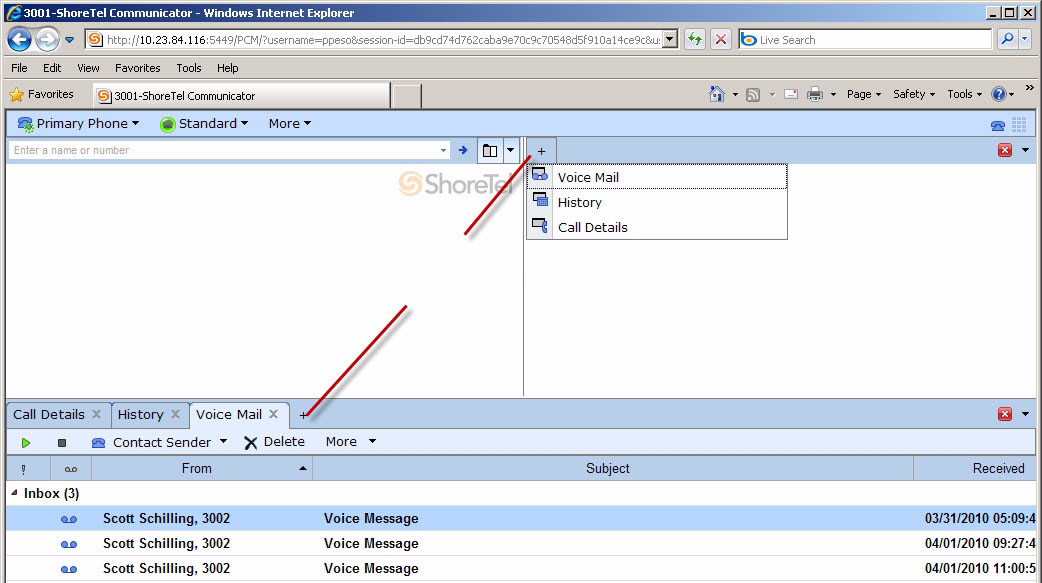
Task: Open the File menu
Action: pyautogui.click(x=19, y=68)
